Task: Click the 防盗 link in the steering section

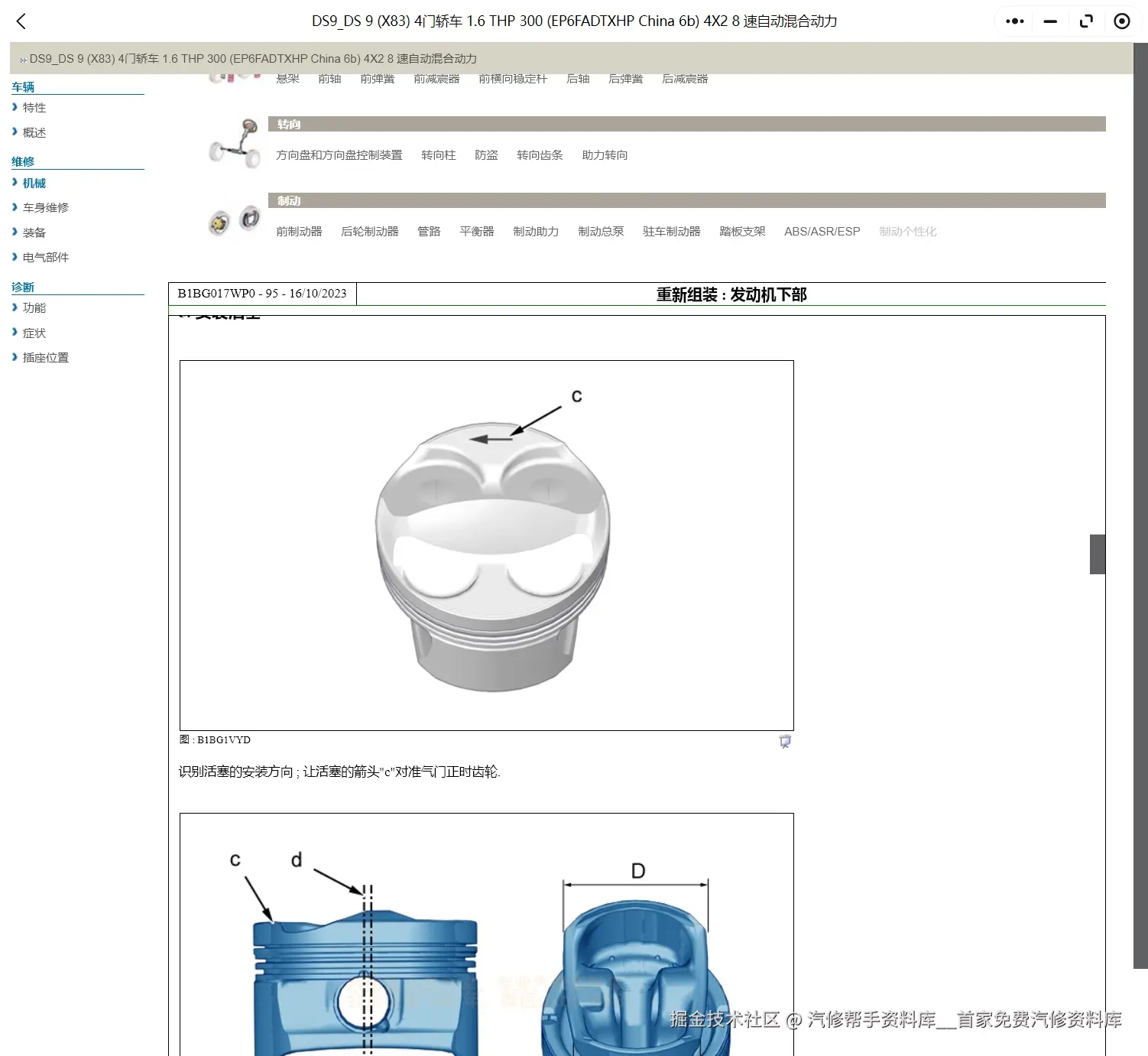Action: pos(486,154)
